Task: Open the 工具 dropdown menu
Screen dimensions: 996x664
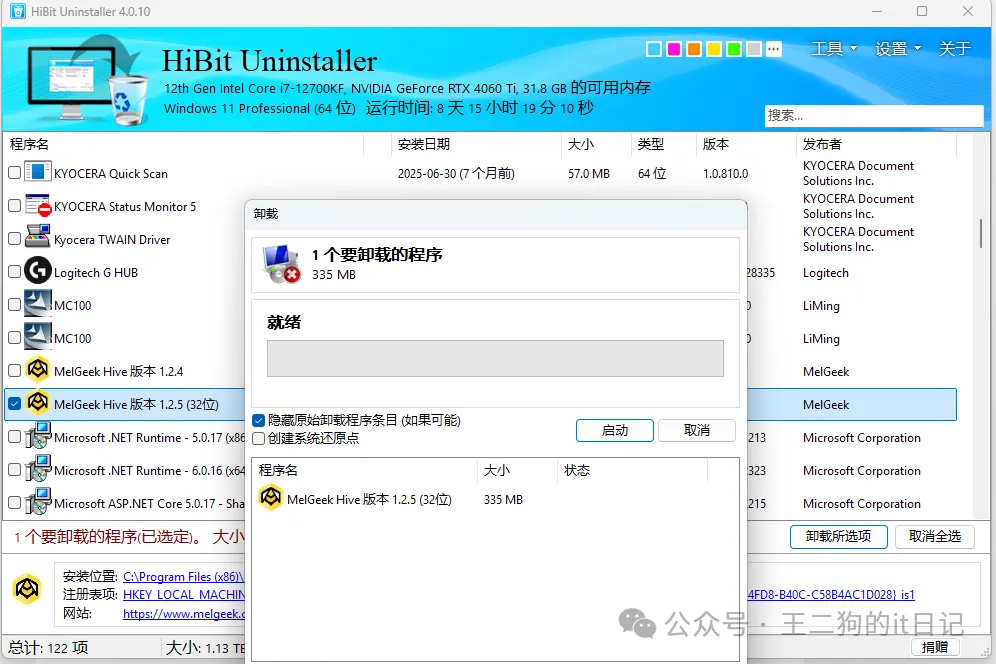Action: pos(834,48)
